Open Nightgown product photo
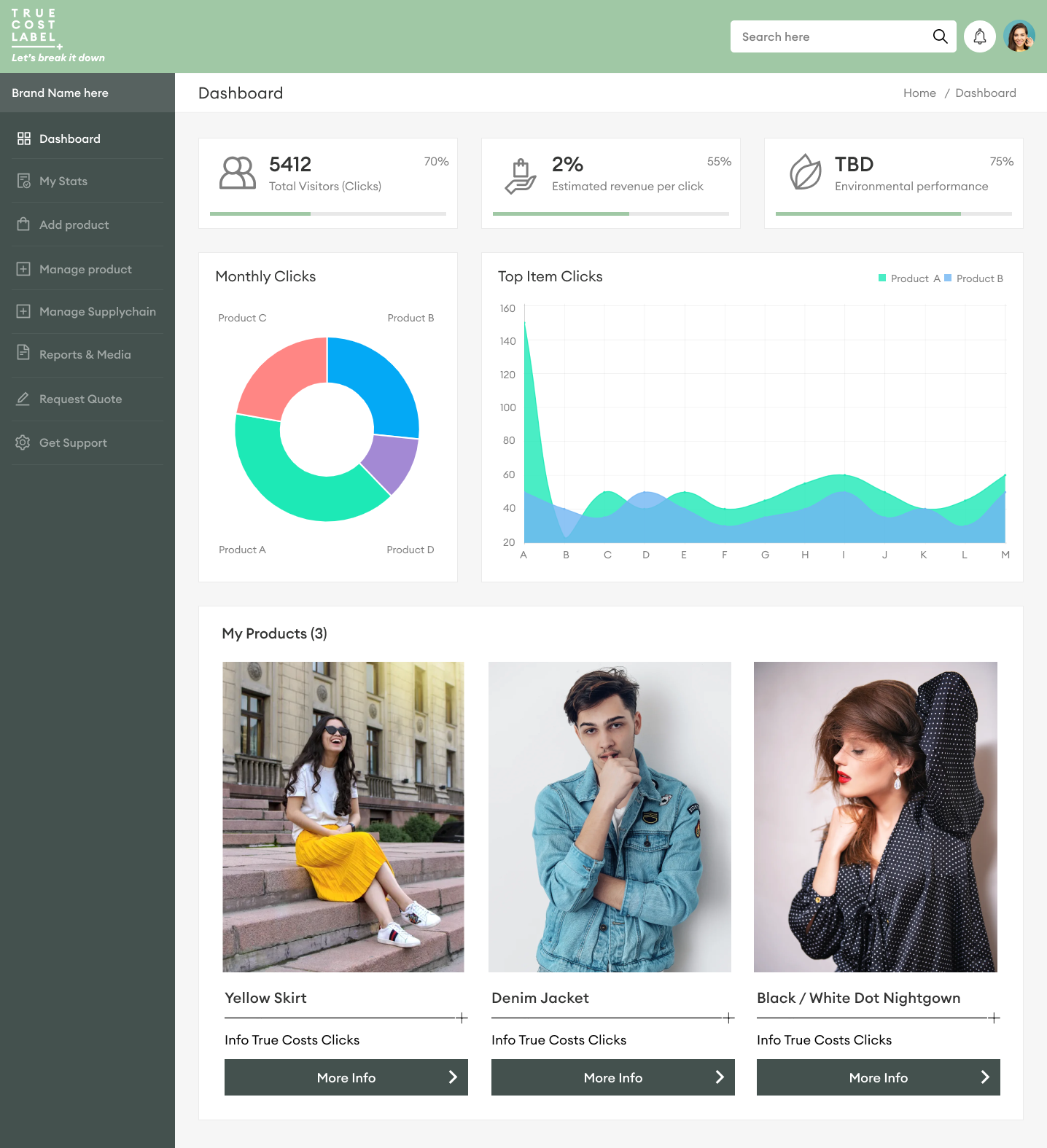The width and height of the screenshot is (1047, 1148). click(x=876, y=816)
